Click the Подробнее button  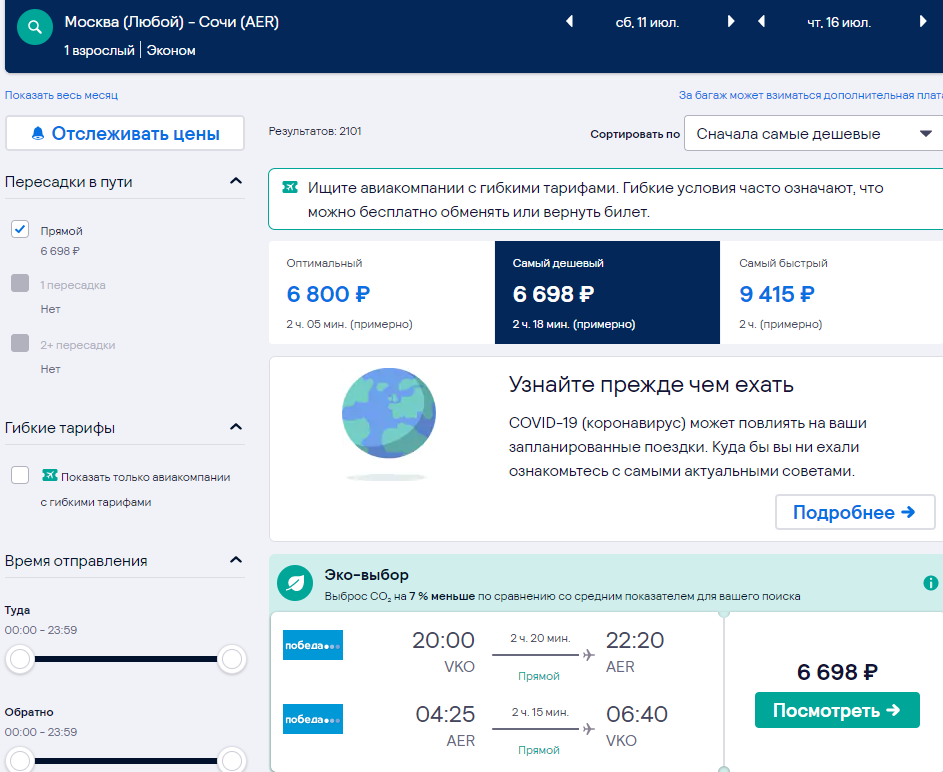click(855, 512)
